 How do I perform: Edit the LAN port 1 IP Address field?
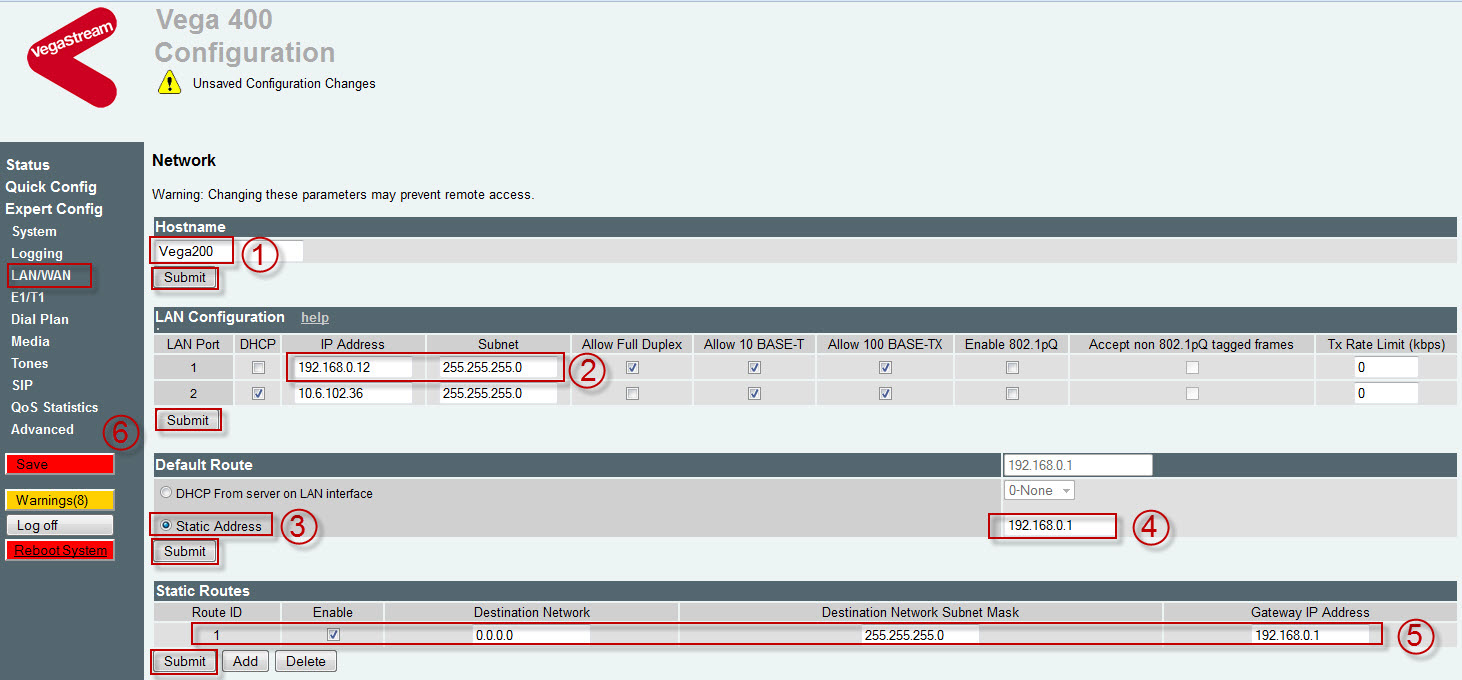pos(354,368)
